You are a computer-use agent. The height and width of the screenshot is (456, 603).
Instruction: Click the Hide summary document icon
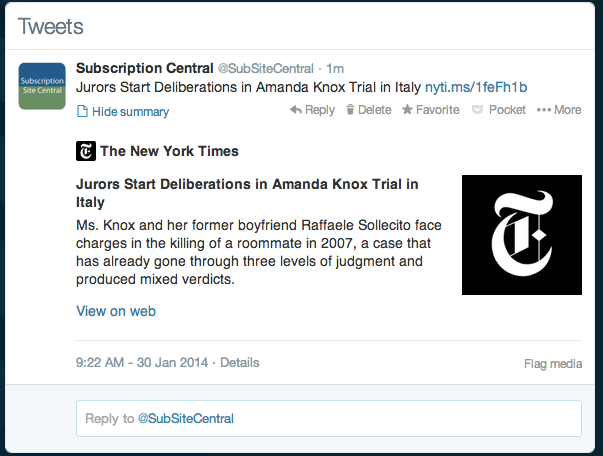(82, 112)
